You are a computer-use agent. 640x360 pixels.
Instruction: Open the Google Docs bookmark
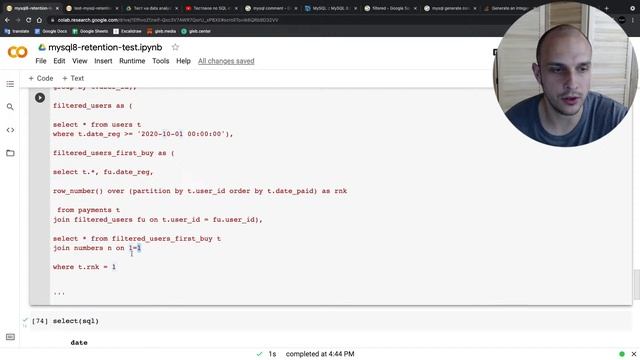point(51,31)
